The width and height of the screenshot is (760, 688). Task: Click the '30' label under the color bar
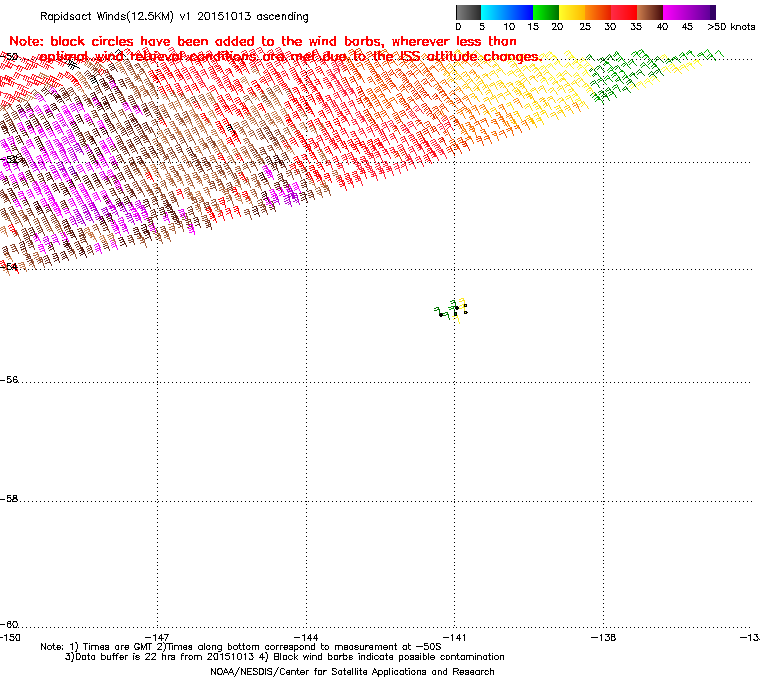(610, 27)
